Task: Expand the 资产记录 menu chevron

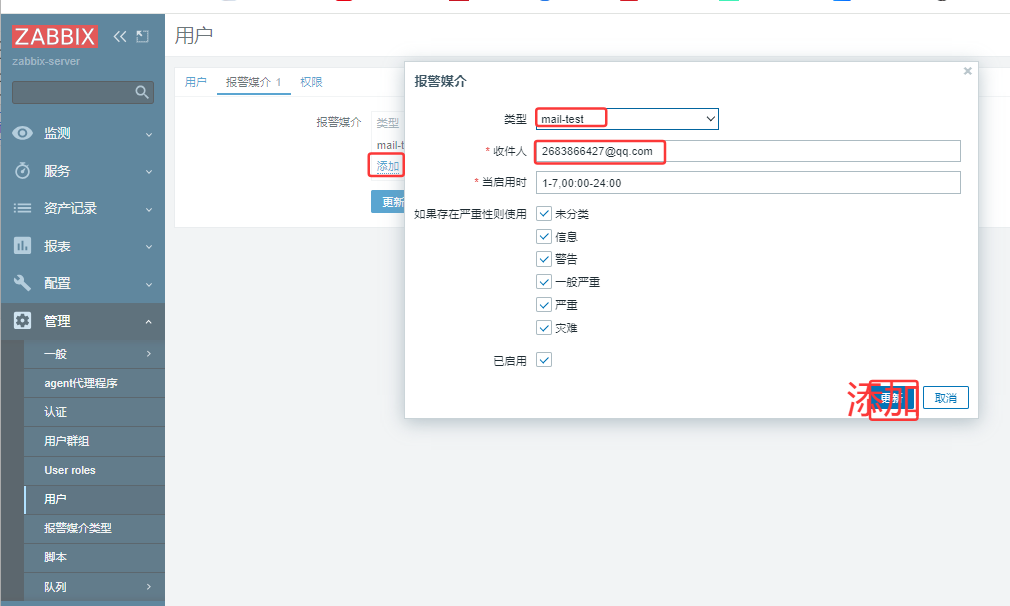Action: tap(149, 209)
